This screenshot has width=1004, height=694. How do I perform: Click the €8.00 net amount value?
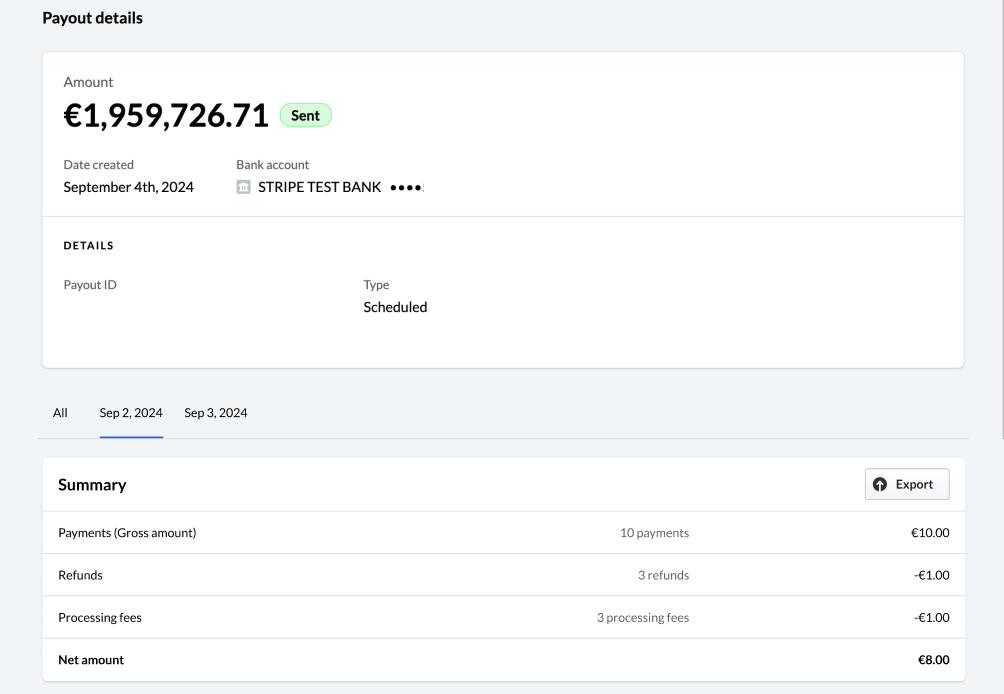coord(932,660)
